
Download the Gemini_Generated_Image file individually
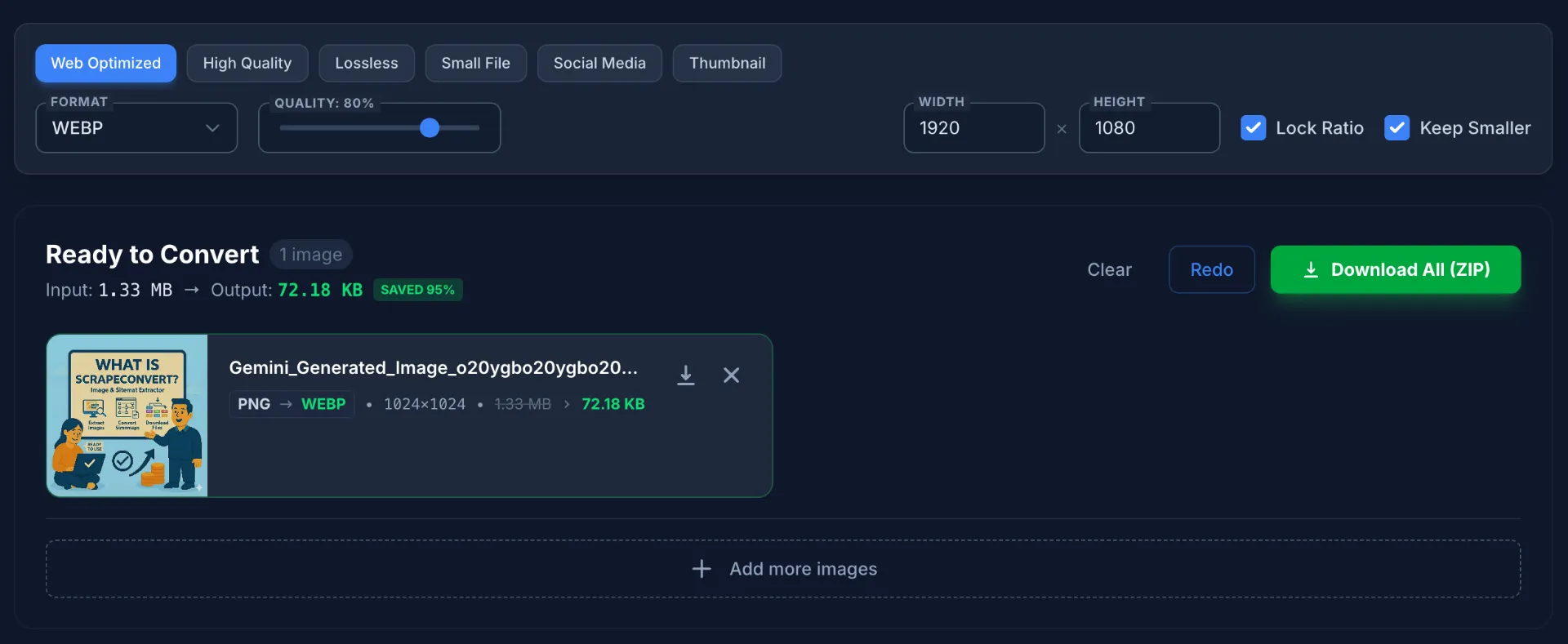click(x=686, y=375)
